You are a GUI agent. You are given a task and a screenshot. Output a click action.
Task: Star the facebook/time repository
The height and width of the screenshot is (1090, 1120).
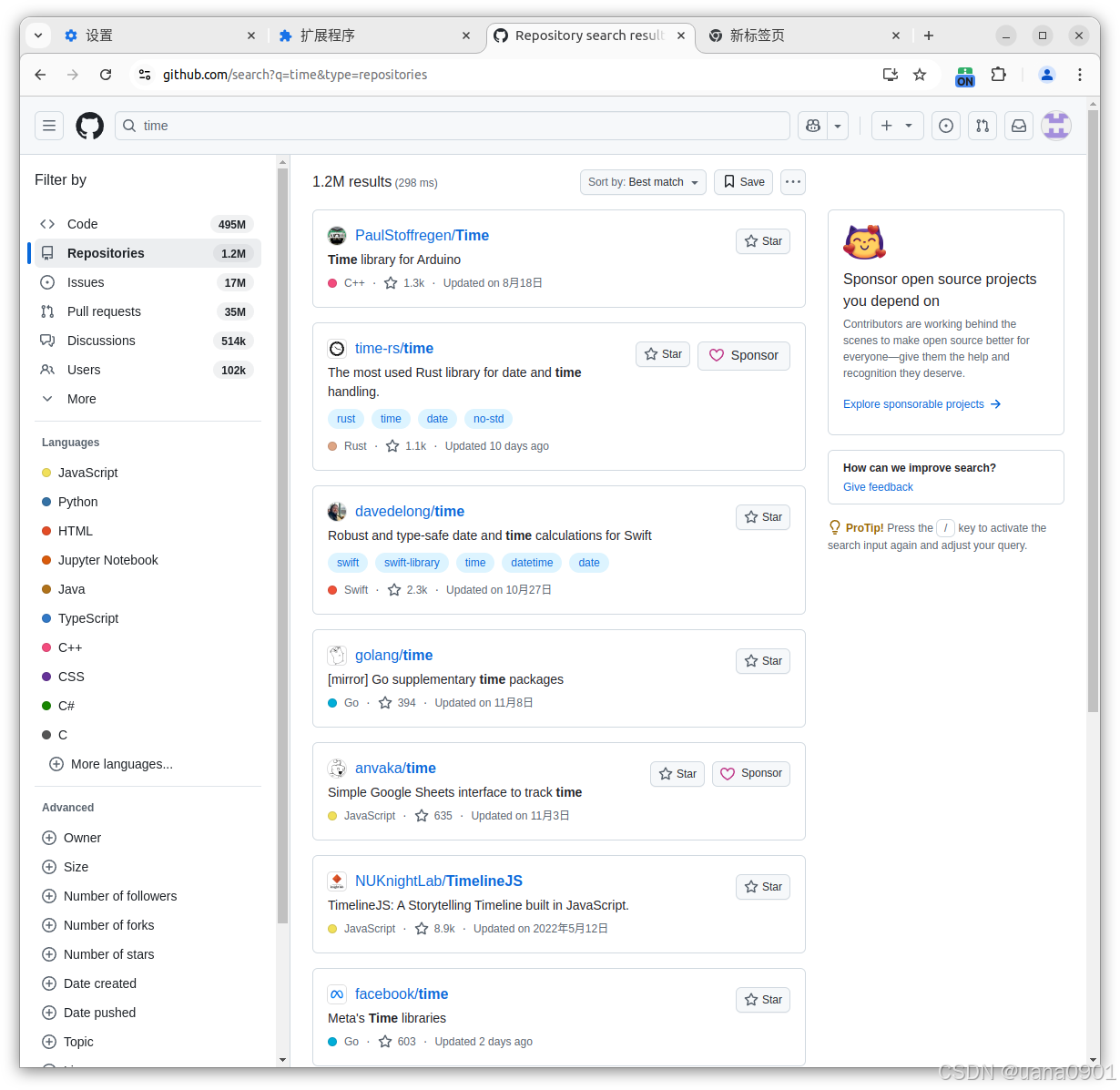click(763, 1000)
